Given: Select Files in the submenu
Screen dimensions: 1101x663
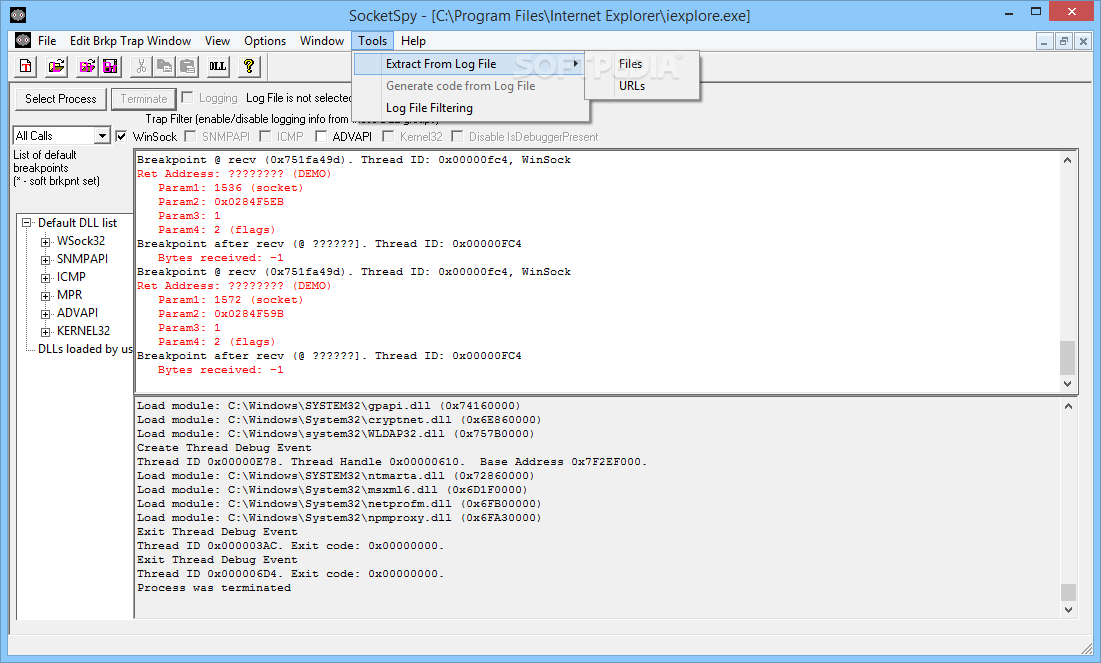Looking at the screenshot, I should (x=642, y=64).
